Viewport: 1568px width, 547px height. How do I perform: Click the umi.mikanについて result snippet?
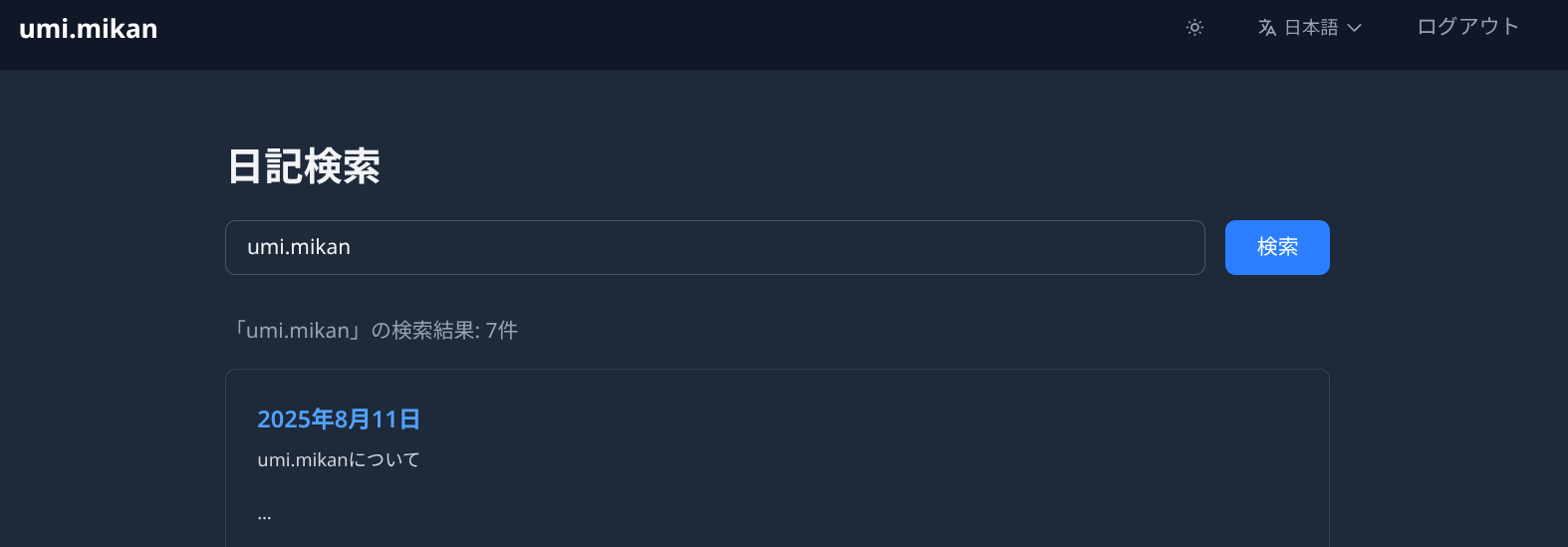coord(339,460)
